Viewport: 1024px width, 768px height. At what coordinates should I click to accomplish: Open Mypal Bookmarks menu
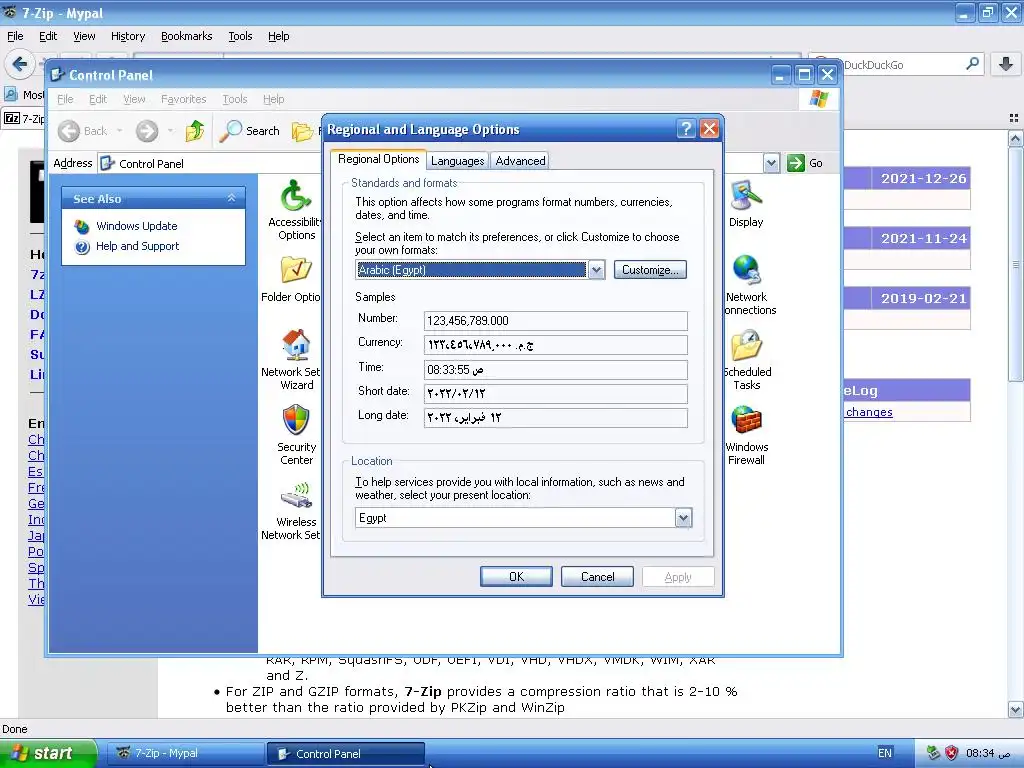point(187,36)
